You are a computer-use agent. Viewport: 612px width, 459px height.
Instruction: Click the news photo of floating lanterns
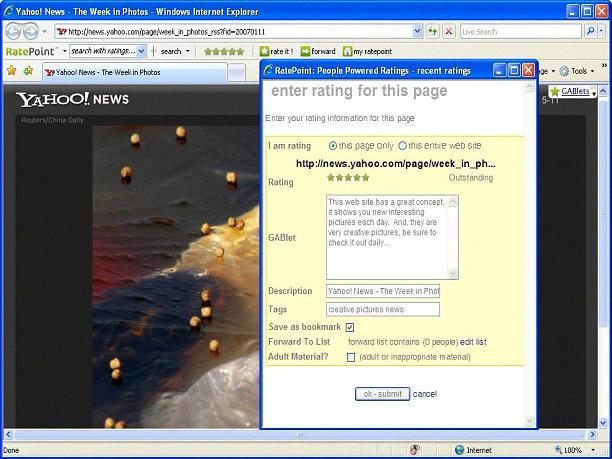click(176, 276)
